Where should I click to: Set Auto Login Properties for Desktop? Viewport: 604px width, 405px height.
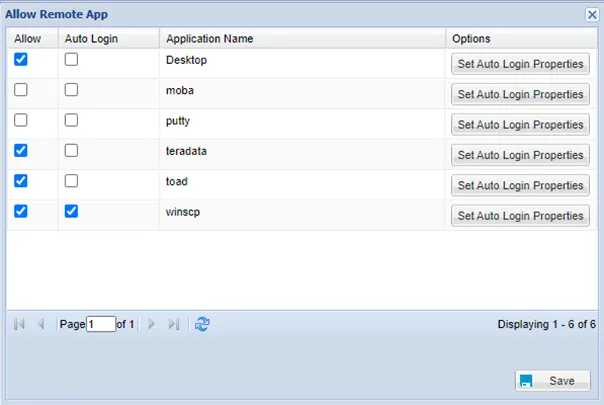click(x=520, y=64)
